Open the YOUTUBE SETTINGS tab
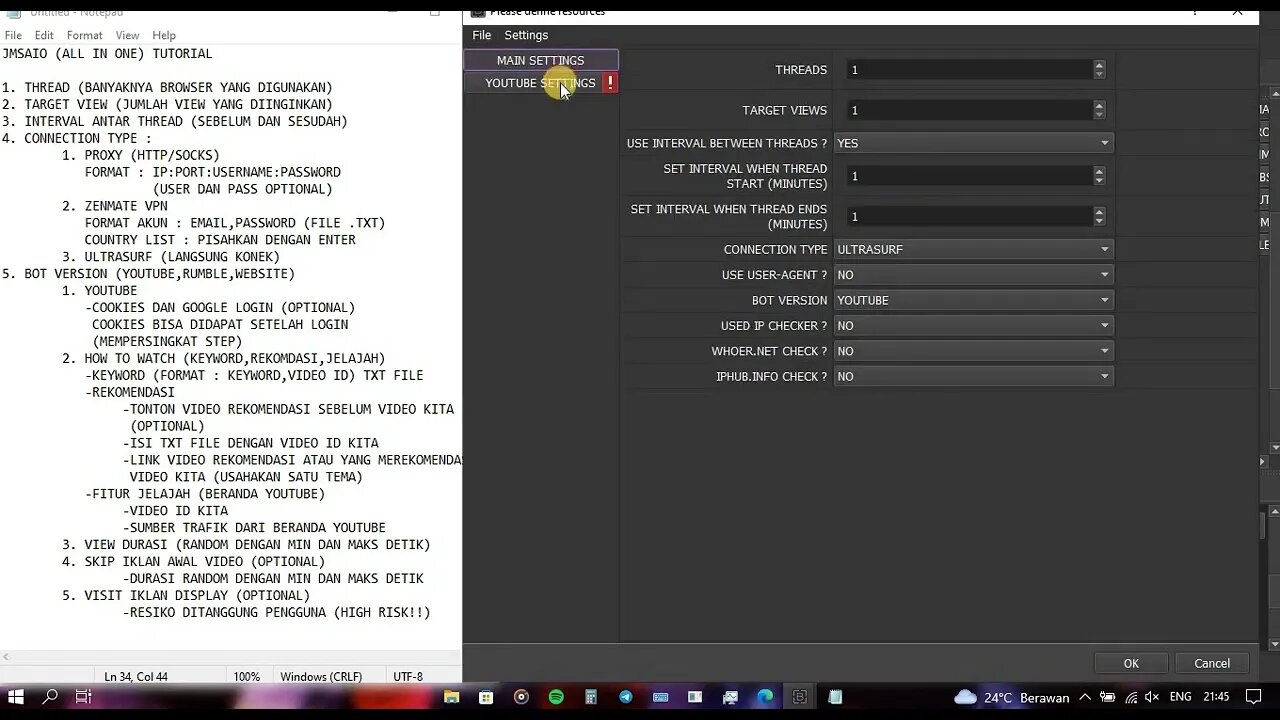 point(540,83)
